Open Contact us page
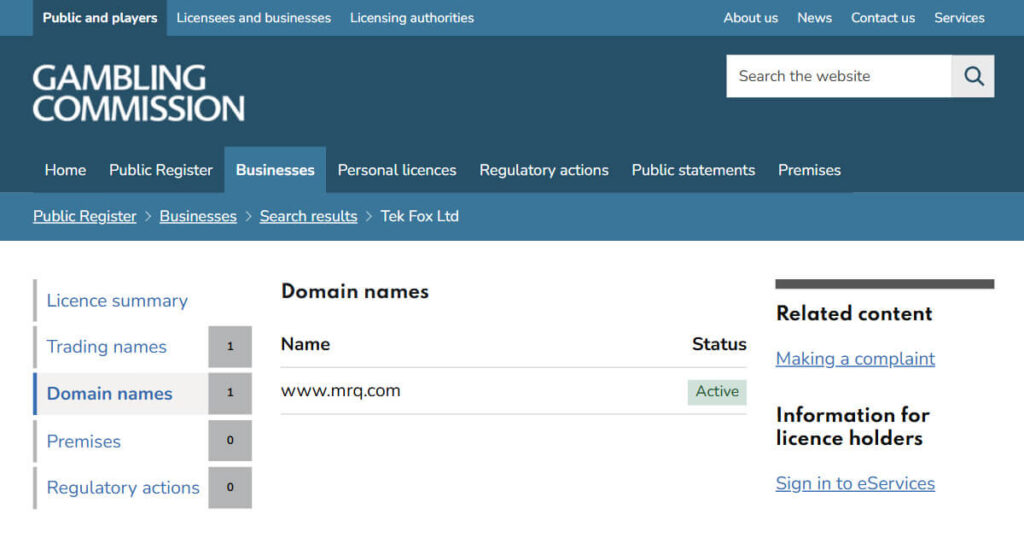 click(x=883, y=18)
